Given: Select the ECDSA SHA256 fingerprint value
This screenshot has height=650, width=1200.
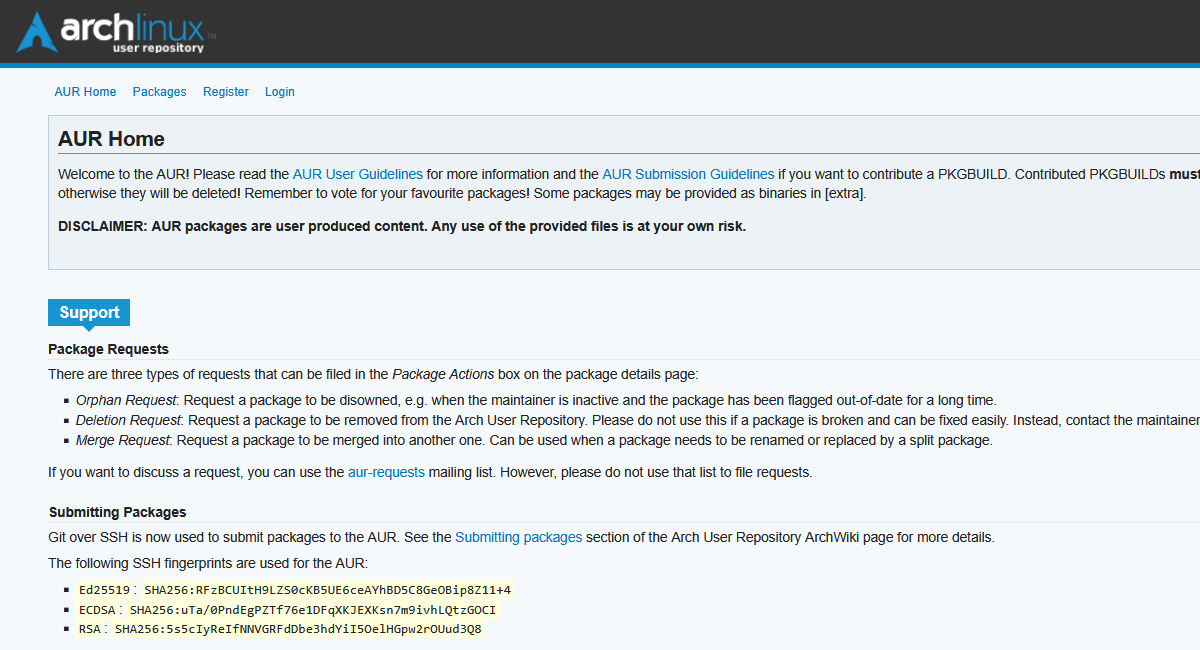Looking at the screenshot, I should pyautogui.click(x=313, y=610).
